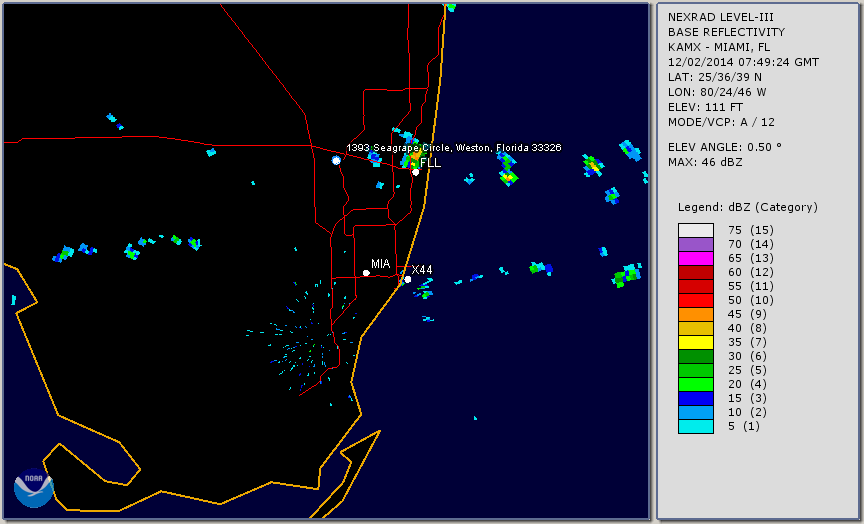
Task: Click the KAMX - MIAMI, FL text
Action: [x=719, y=47]
